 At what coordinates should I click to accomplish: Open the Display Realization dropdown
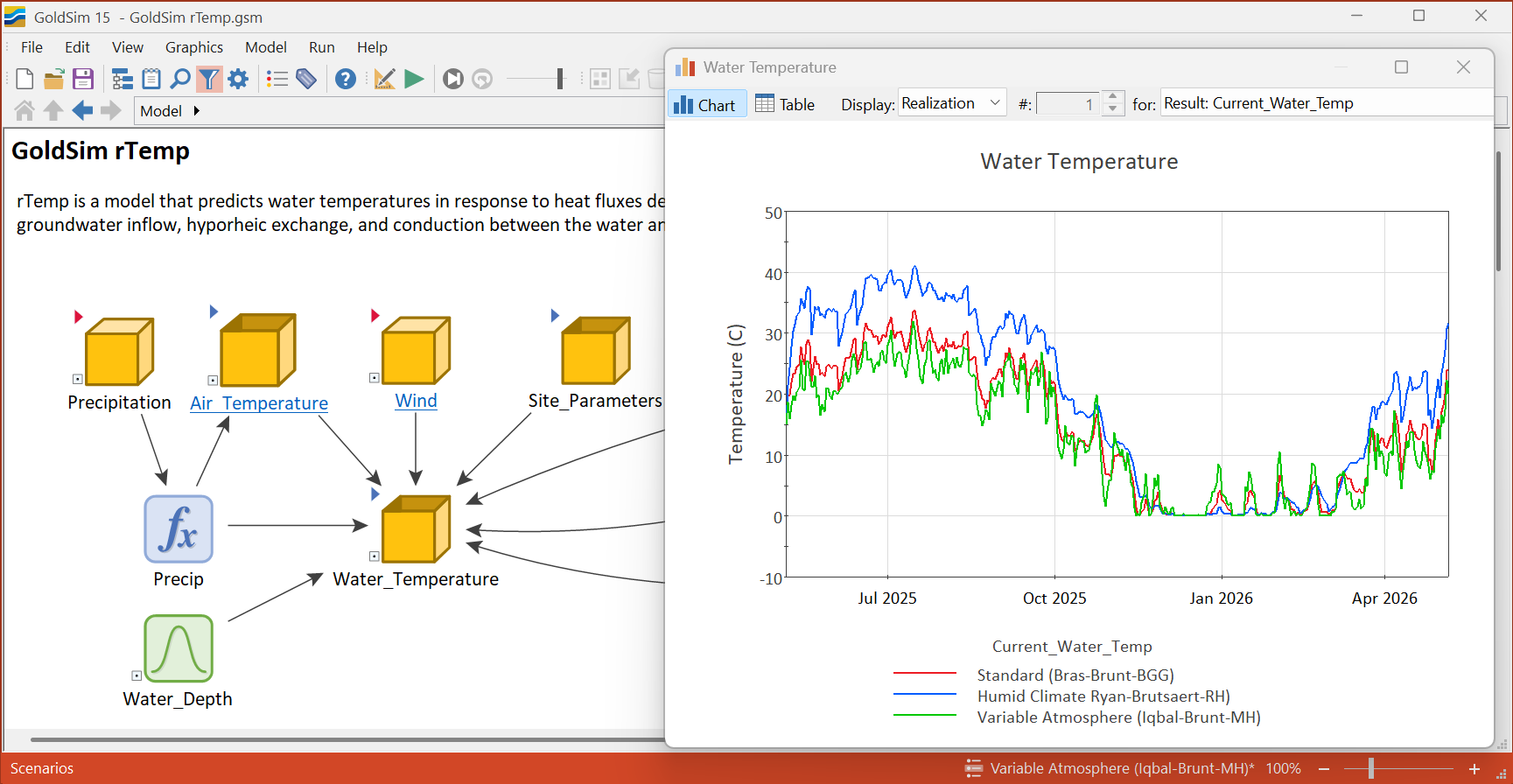952,103
